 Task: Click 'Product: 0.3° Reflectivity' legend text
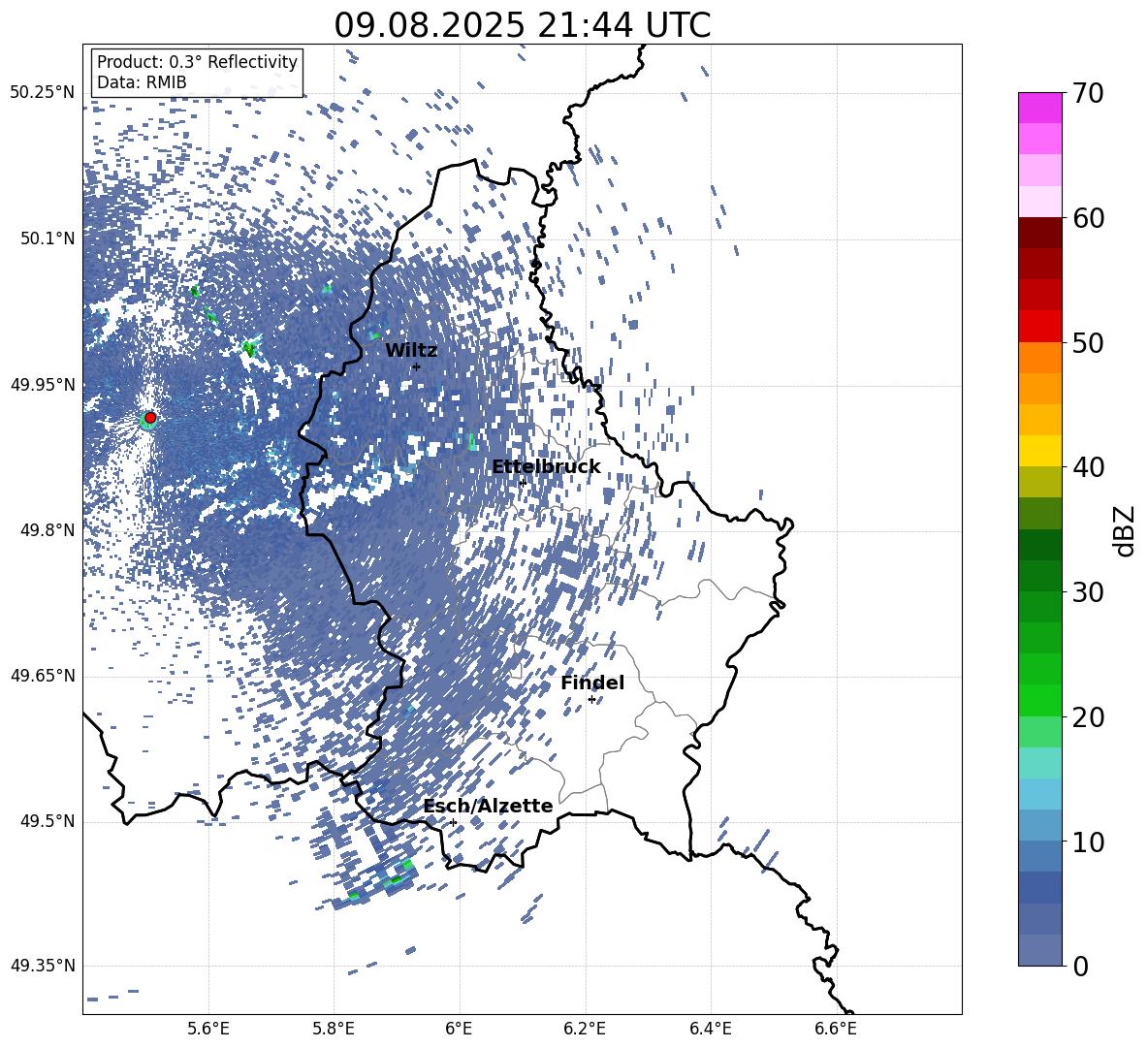coord(197,62)
